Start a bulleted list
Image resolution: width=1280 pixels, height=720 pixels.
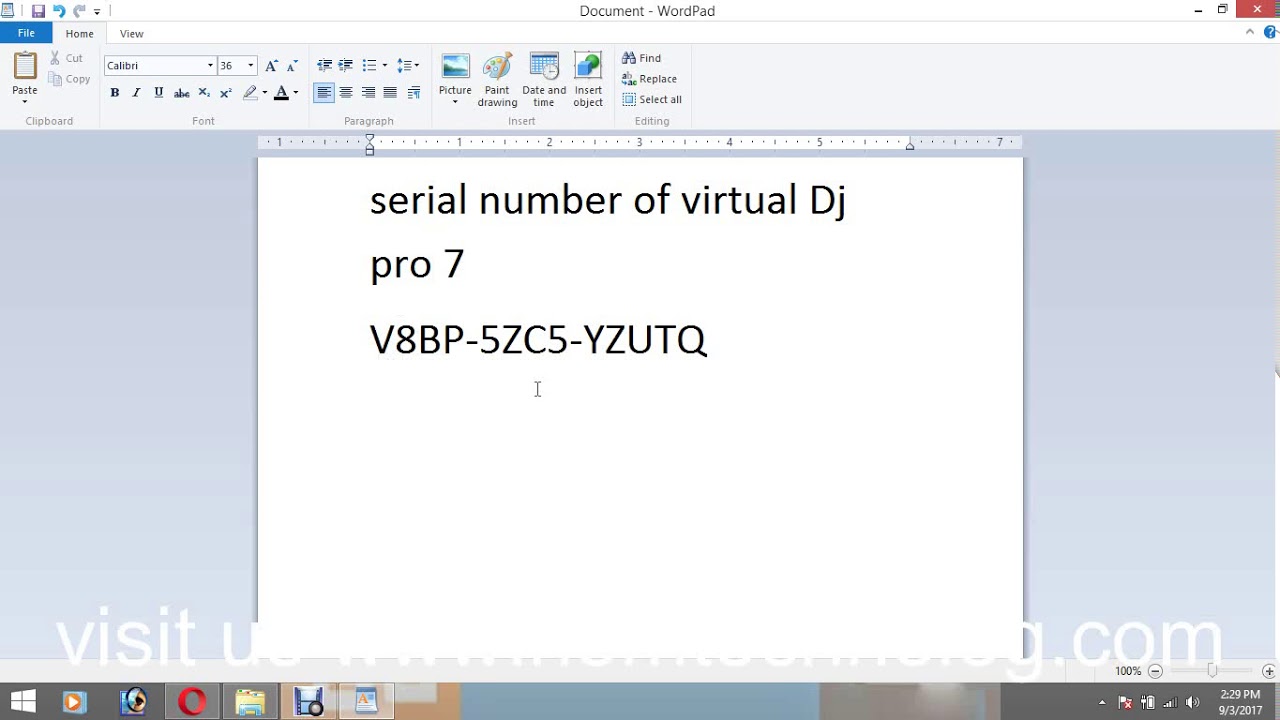point(369,65)
